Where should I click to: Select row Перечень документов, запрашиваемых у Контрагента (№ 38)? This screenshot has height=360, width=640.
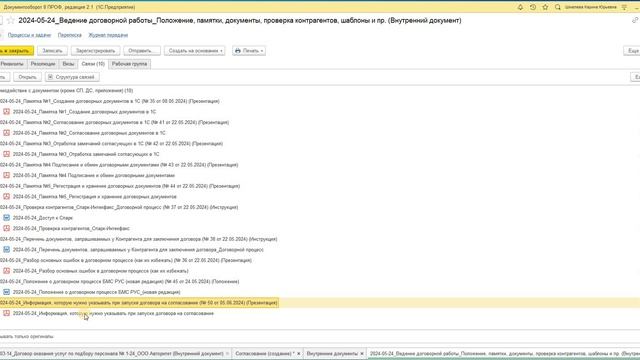point(139,239)
